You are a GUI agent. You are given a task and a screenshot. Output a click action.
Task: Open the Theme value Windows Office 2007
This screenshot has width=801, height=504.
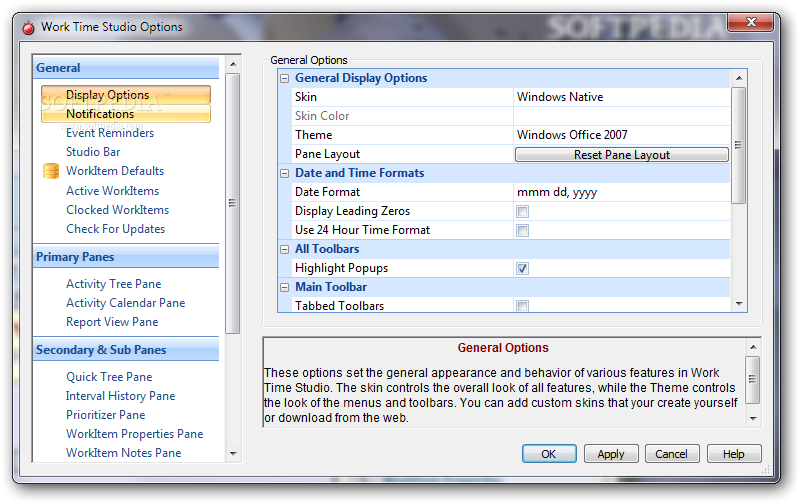pos(622,135)
